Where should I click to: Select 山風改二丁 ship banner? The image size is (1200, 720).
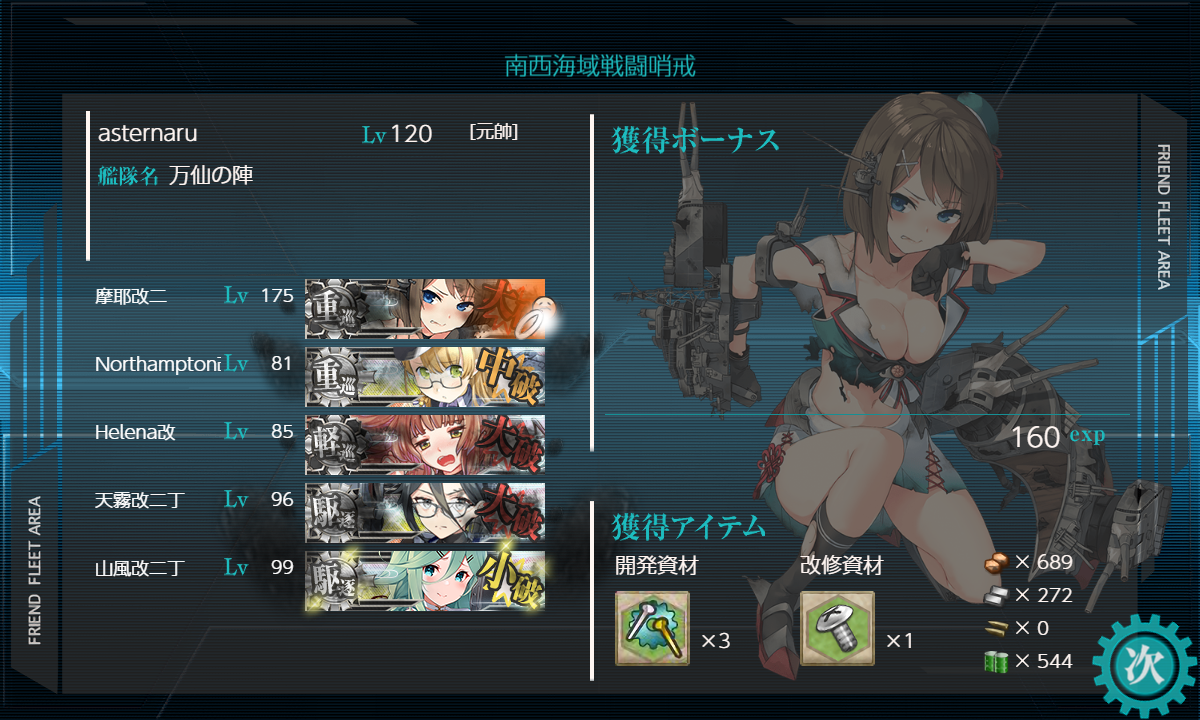point(425,581)
